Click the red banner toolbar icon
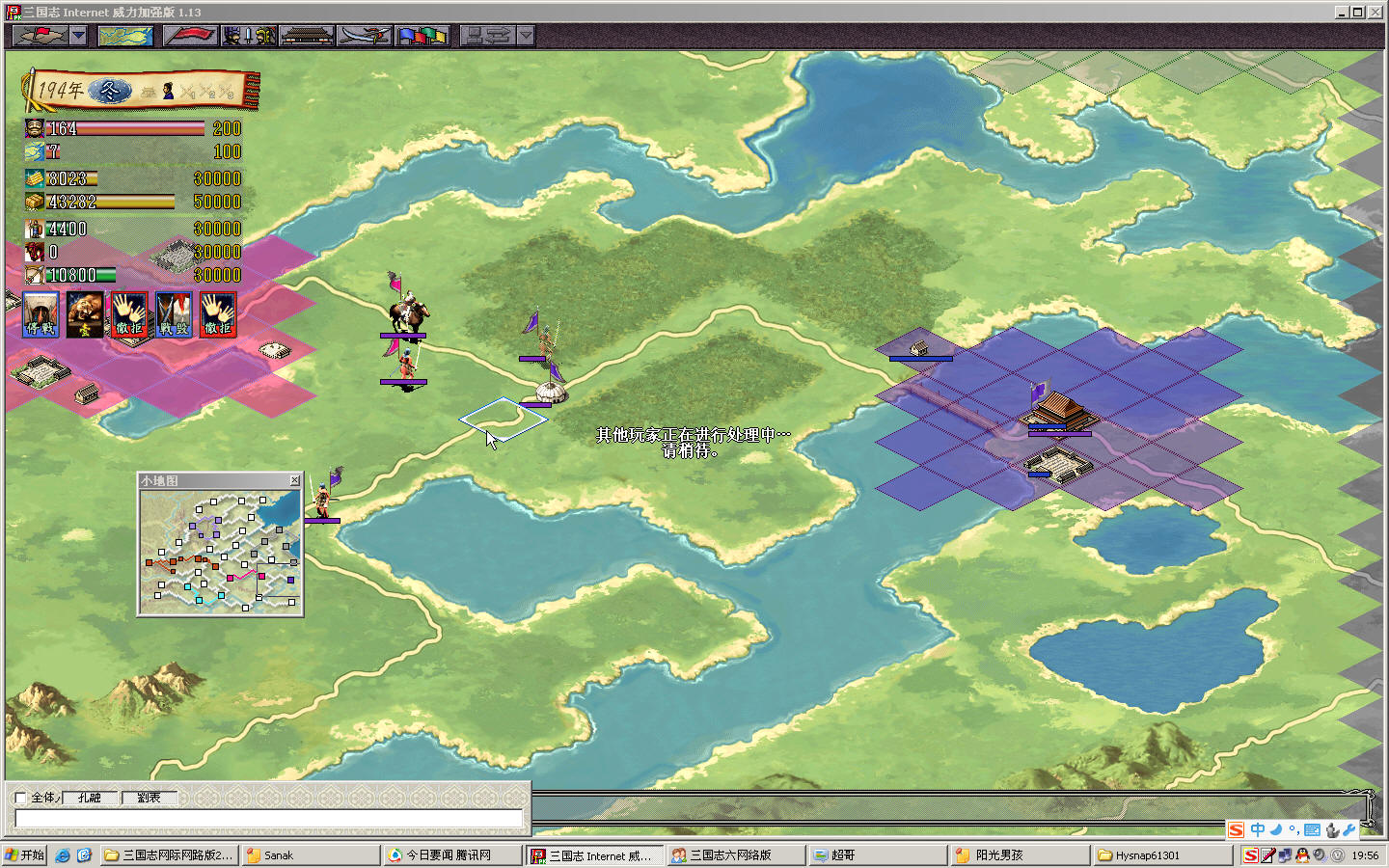The image size is (1389, 868). [x=190, y=36]
